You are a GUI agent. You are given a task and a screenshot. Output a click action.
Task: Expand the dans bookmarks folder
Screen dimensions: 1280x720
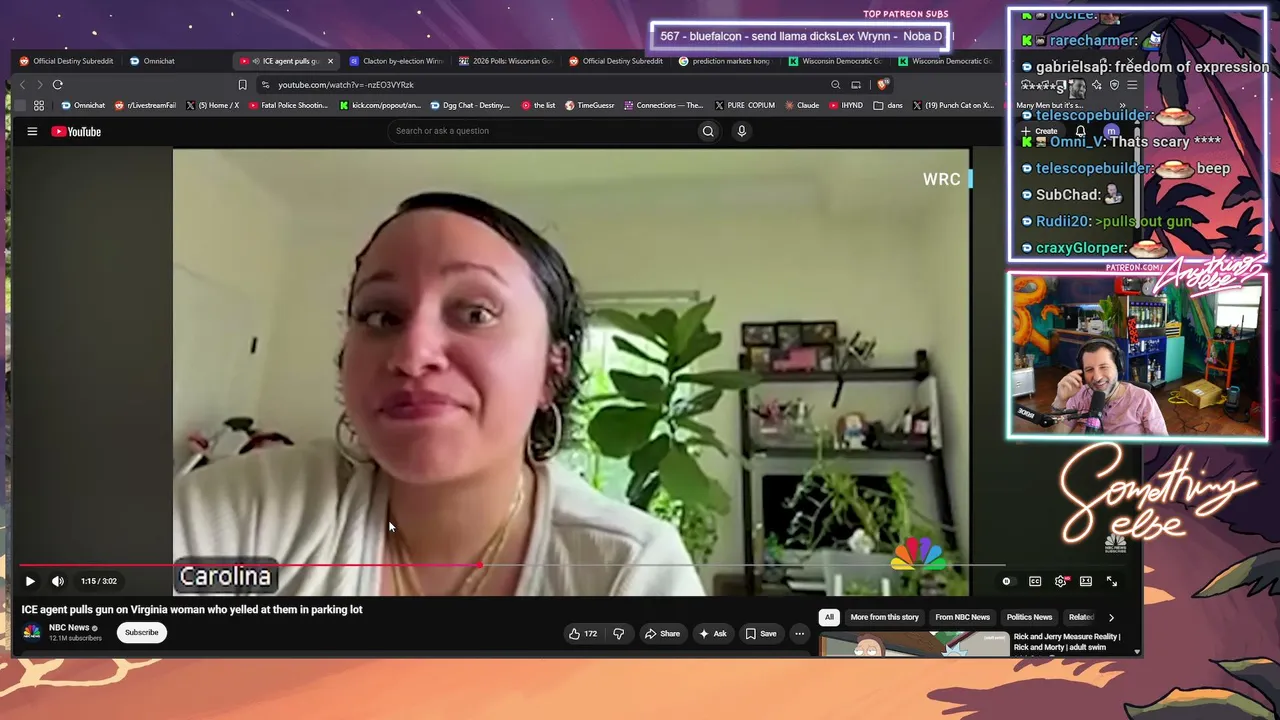pyautogui.click(x=888, y=105)
